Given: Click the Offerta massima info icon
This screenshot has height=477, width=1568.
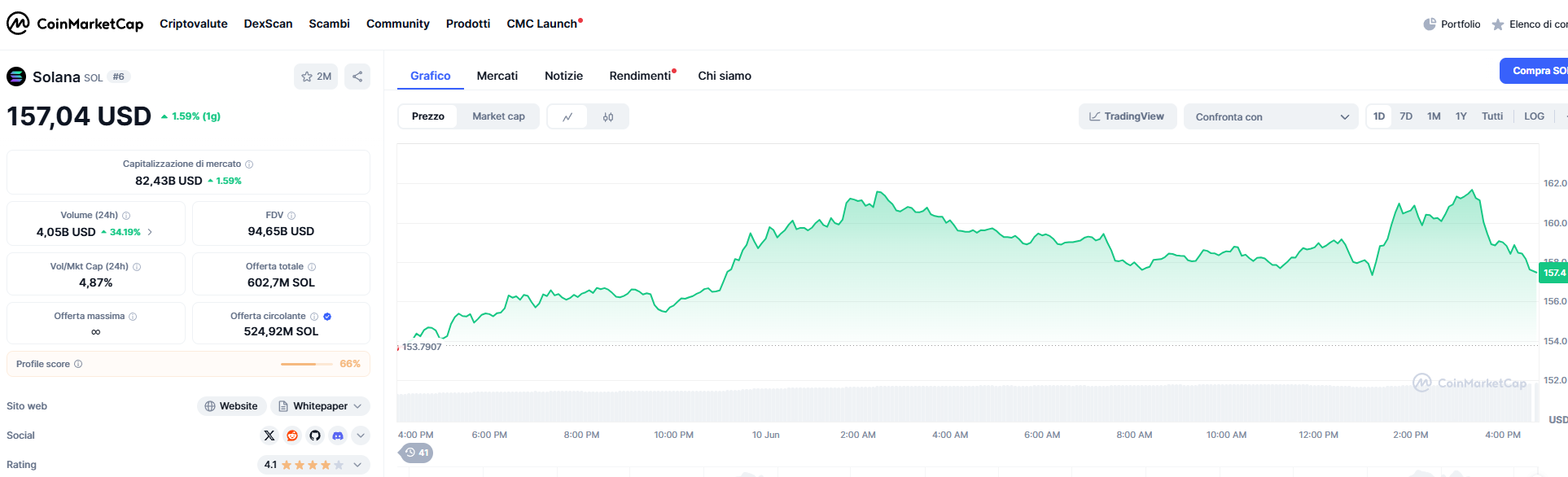Looking at the screenshot, I should (x=133, y=317).
